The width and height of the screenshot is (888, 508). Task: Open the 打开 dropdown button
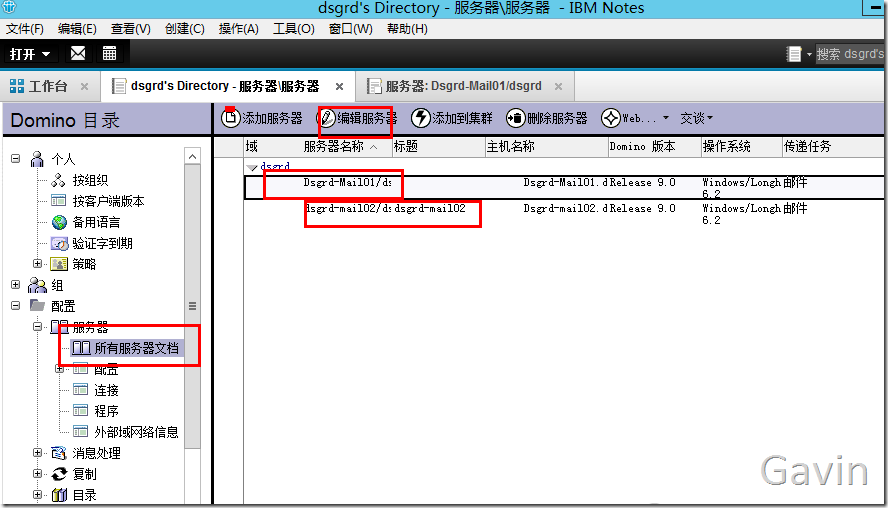[30, 54]
